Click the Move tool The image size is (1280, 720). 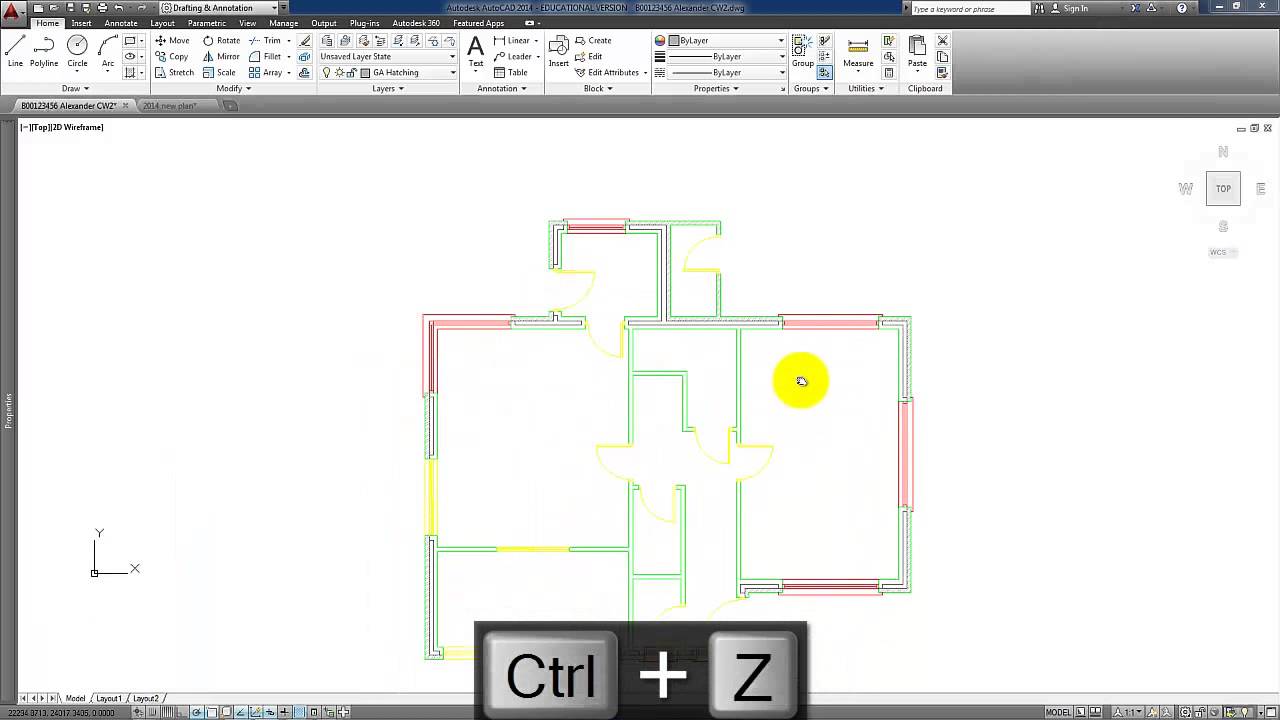[x=172, y=41]
